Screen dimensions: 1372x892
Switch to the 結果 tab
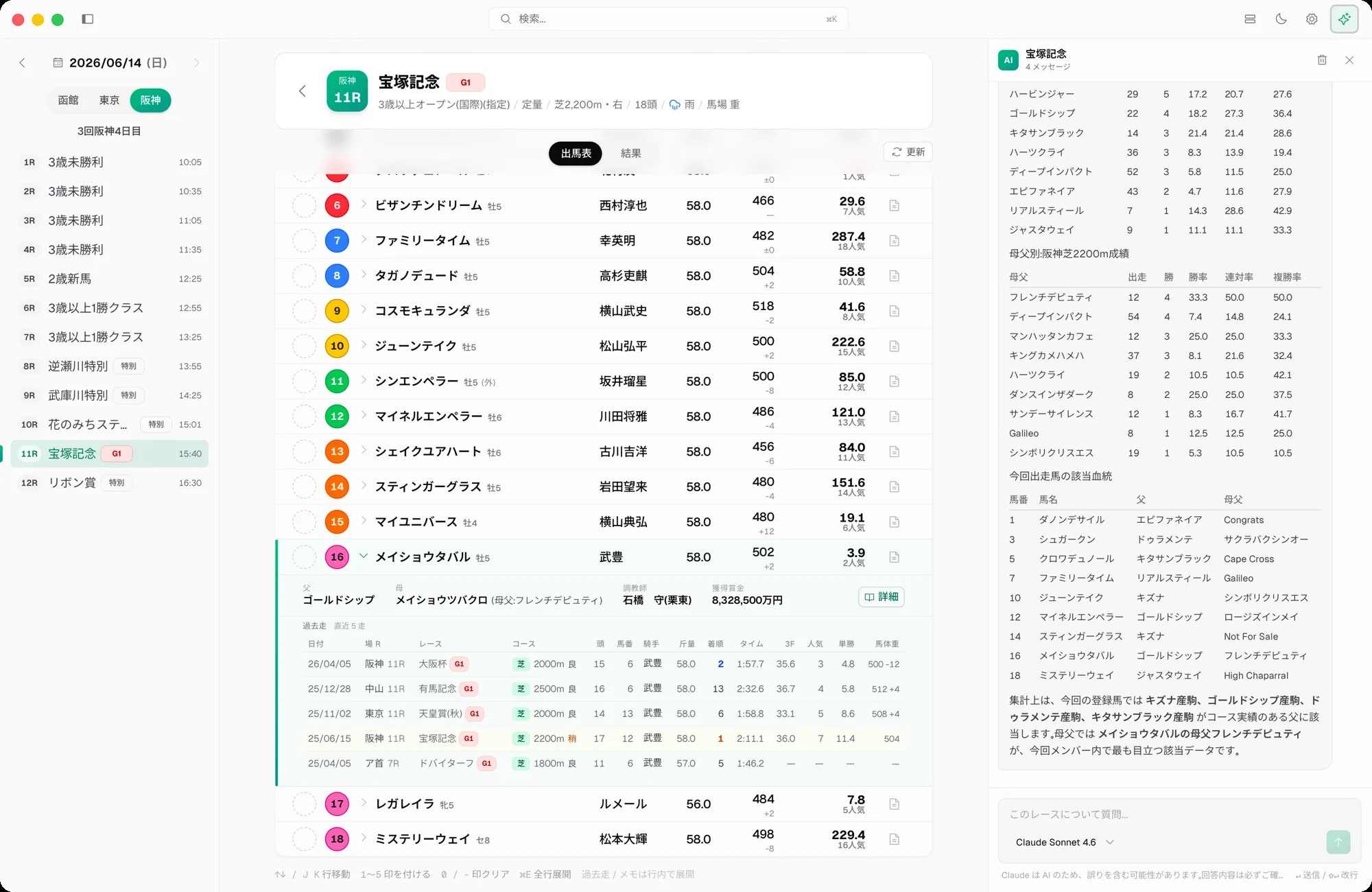630,153
